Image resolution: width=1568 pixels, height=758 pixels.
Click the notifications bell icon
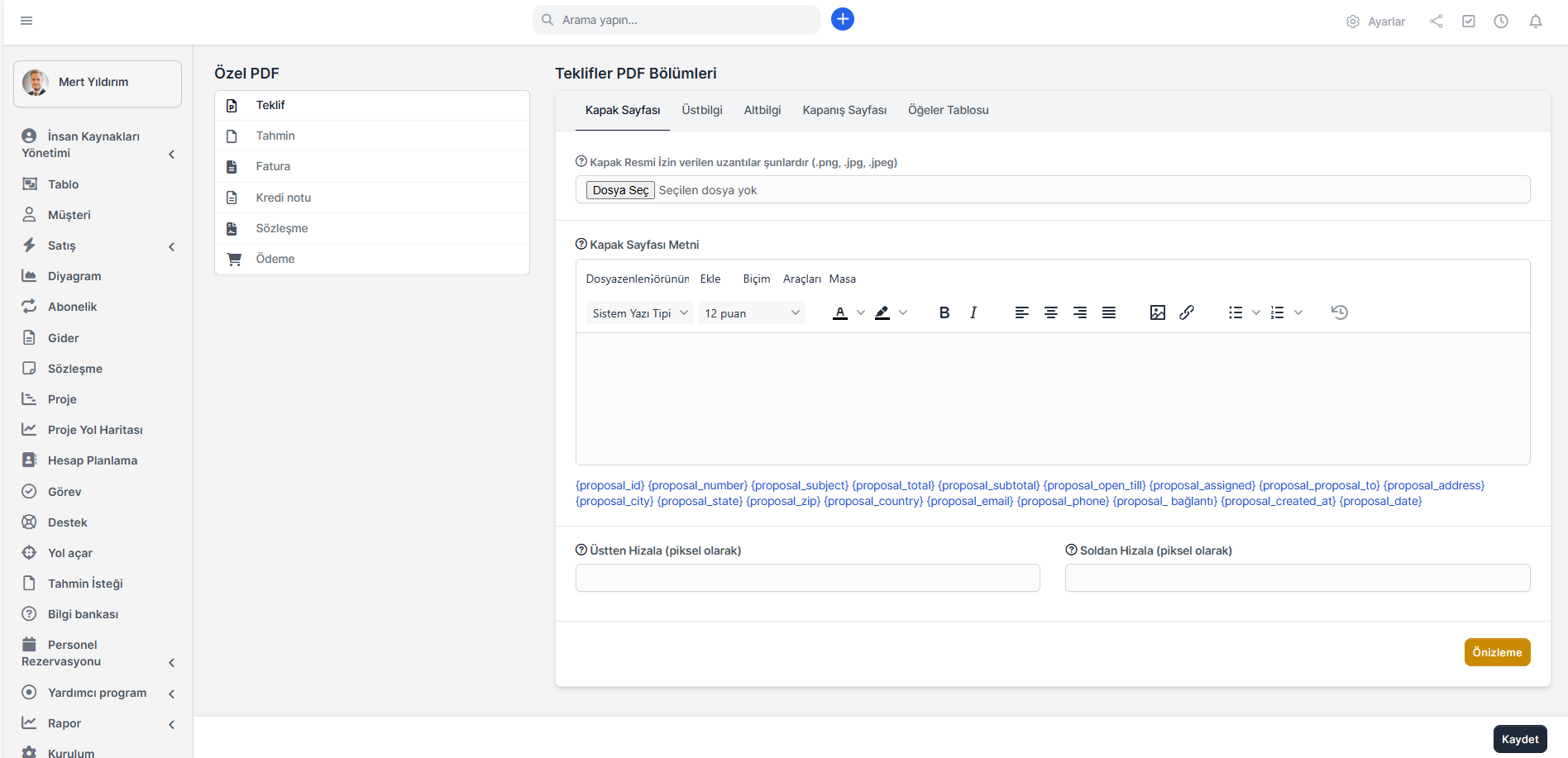1535,21
